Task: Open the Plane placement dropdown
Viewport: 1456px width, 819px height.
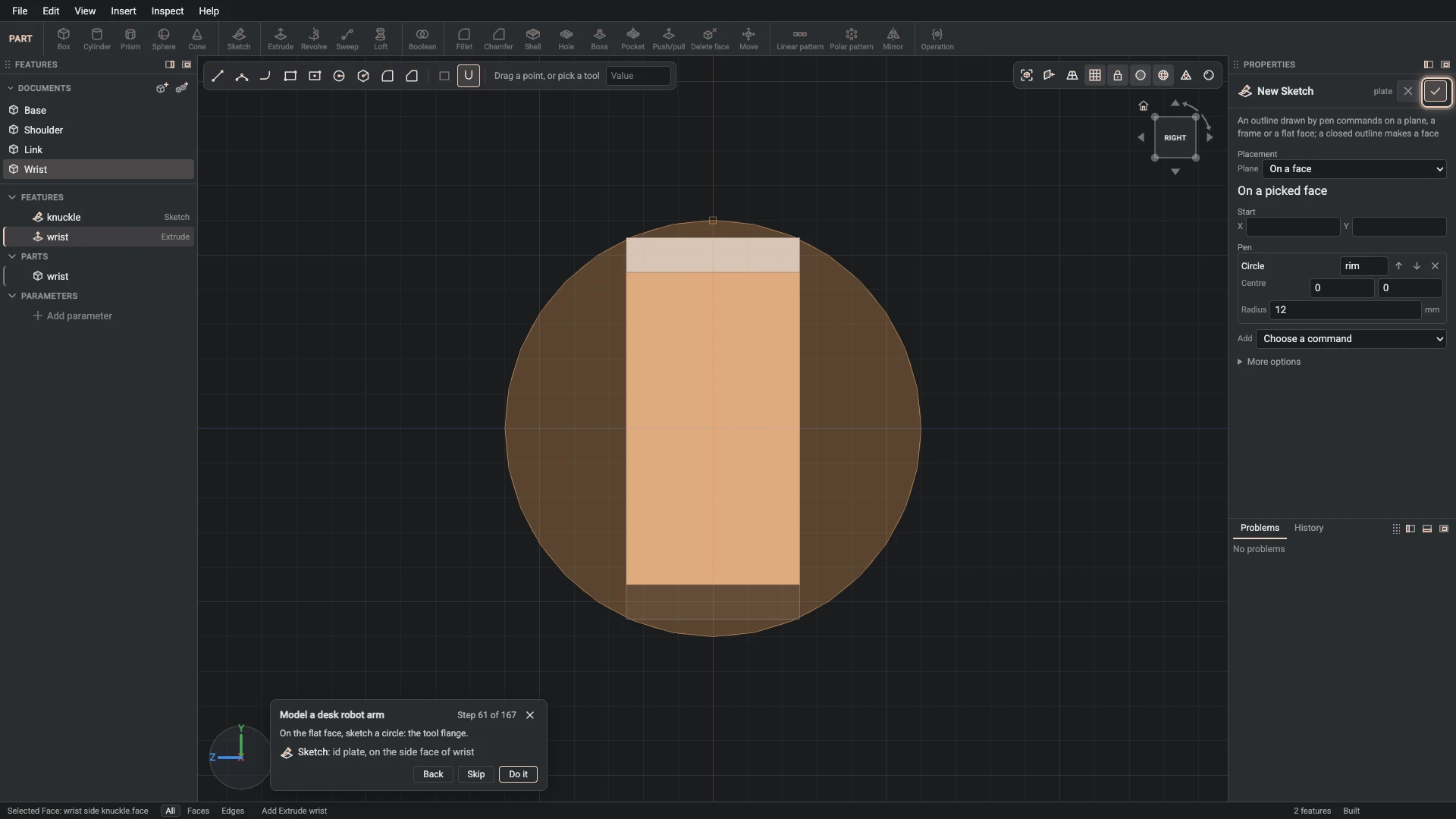Action: click(x=1355, y=169)
